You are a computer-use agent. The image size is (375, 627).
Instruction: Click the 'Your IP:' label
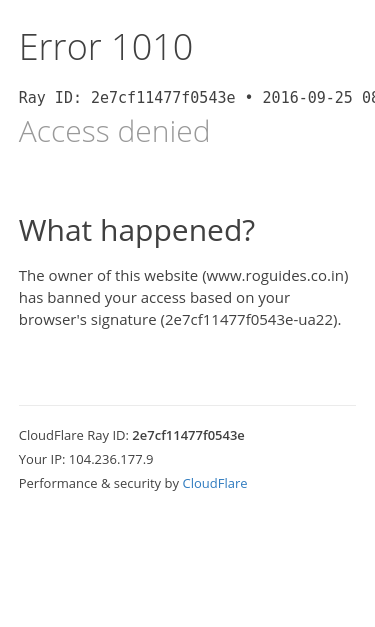[x=42, y=459]
